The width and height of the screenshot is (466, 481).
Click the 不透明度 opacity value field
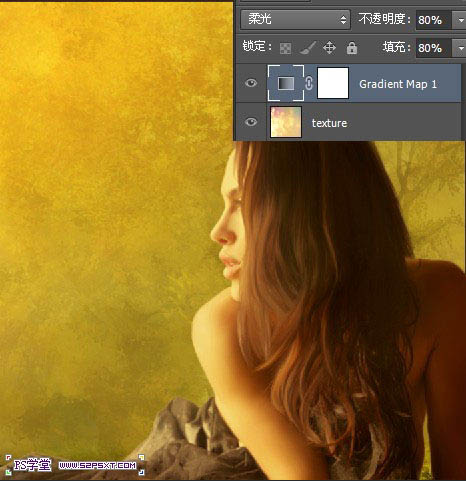434,20
